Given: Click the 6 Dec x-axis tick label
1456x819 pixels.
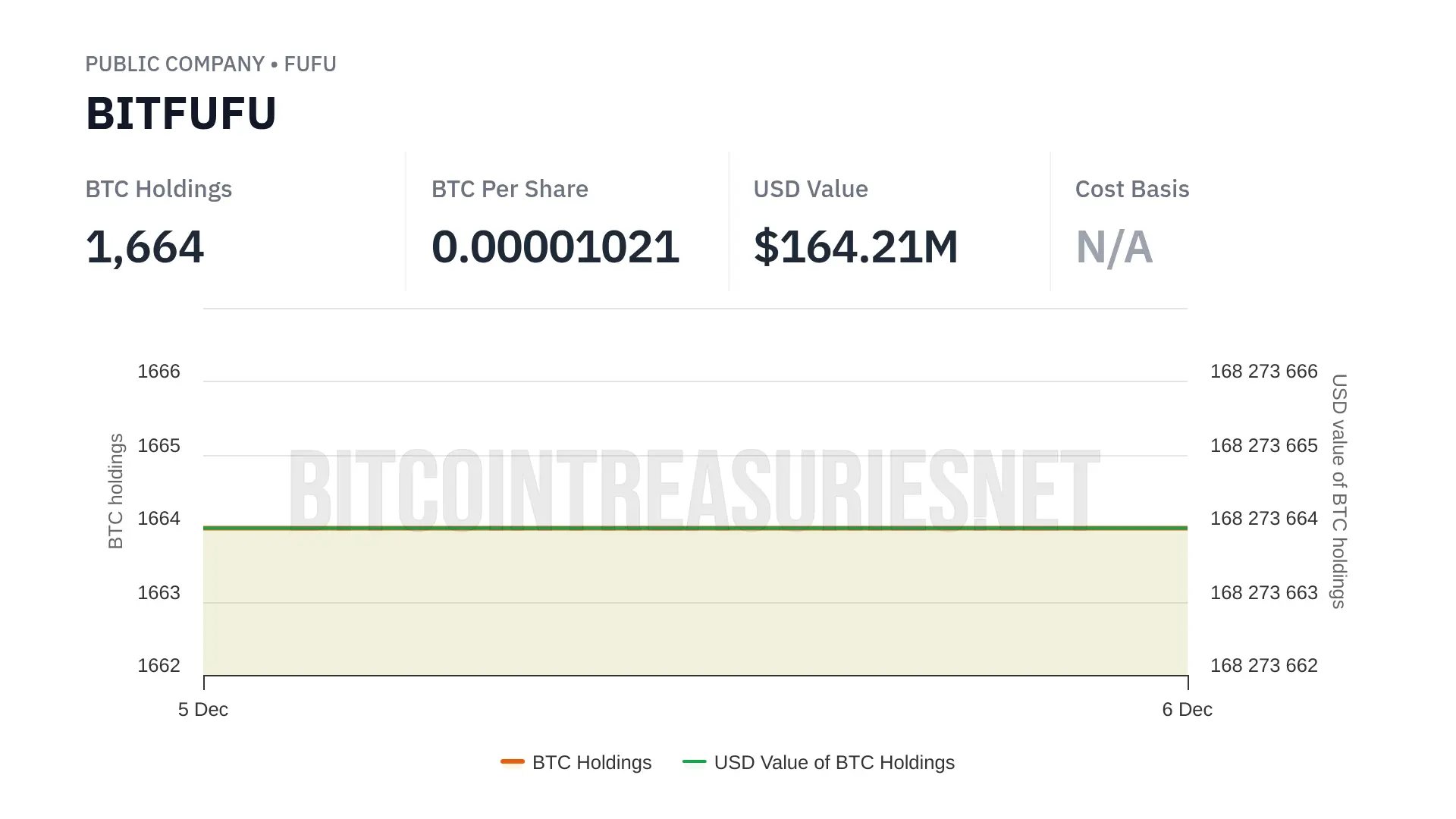Looking at the screenshot, I should click(x=1187, y=709).
